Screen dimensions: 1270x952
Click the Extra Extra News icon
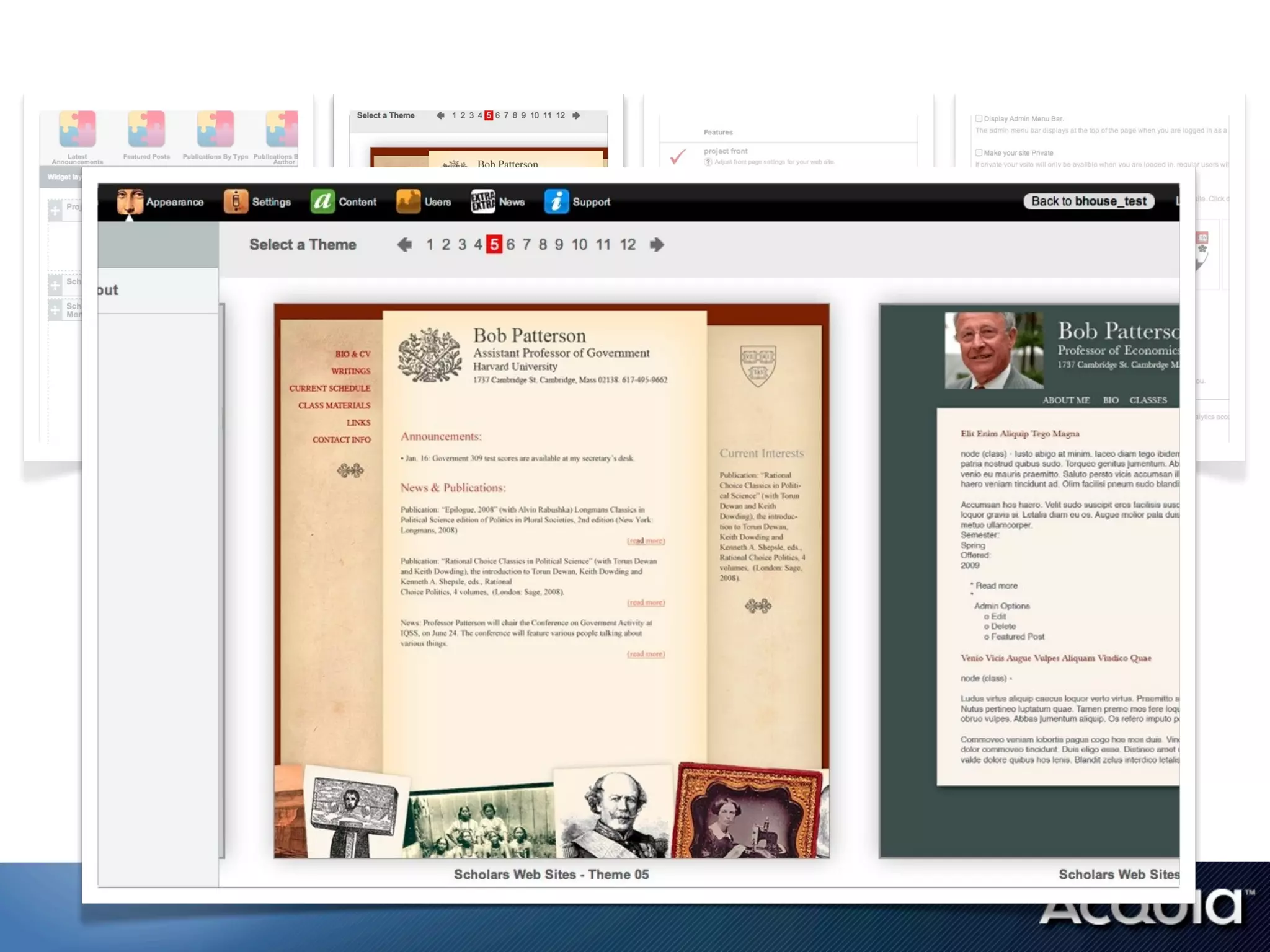pos(482,202)
